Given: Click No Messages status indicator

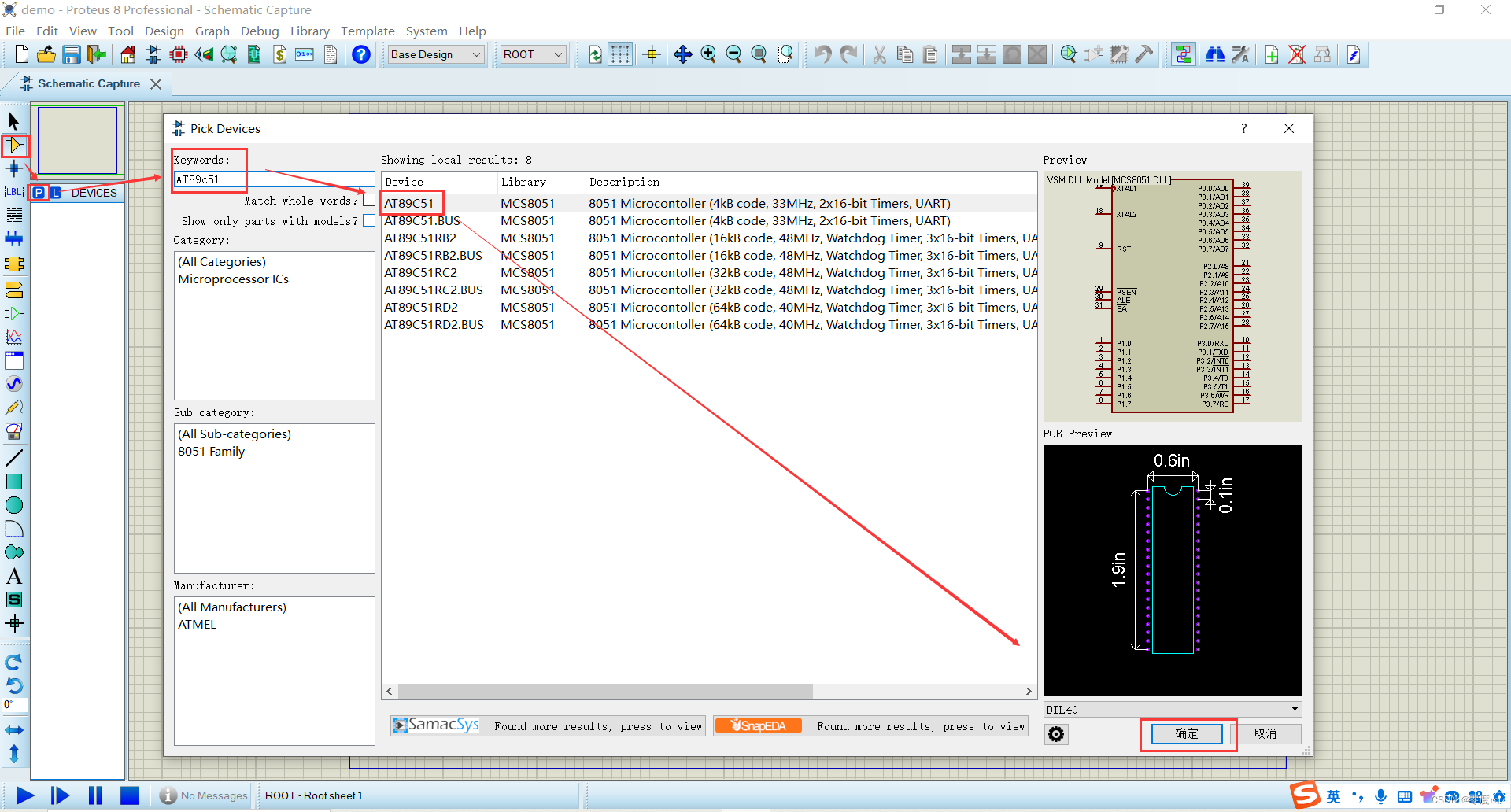Looking at the screenshot, I should coord(203,795).
